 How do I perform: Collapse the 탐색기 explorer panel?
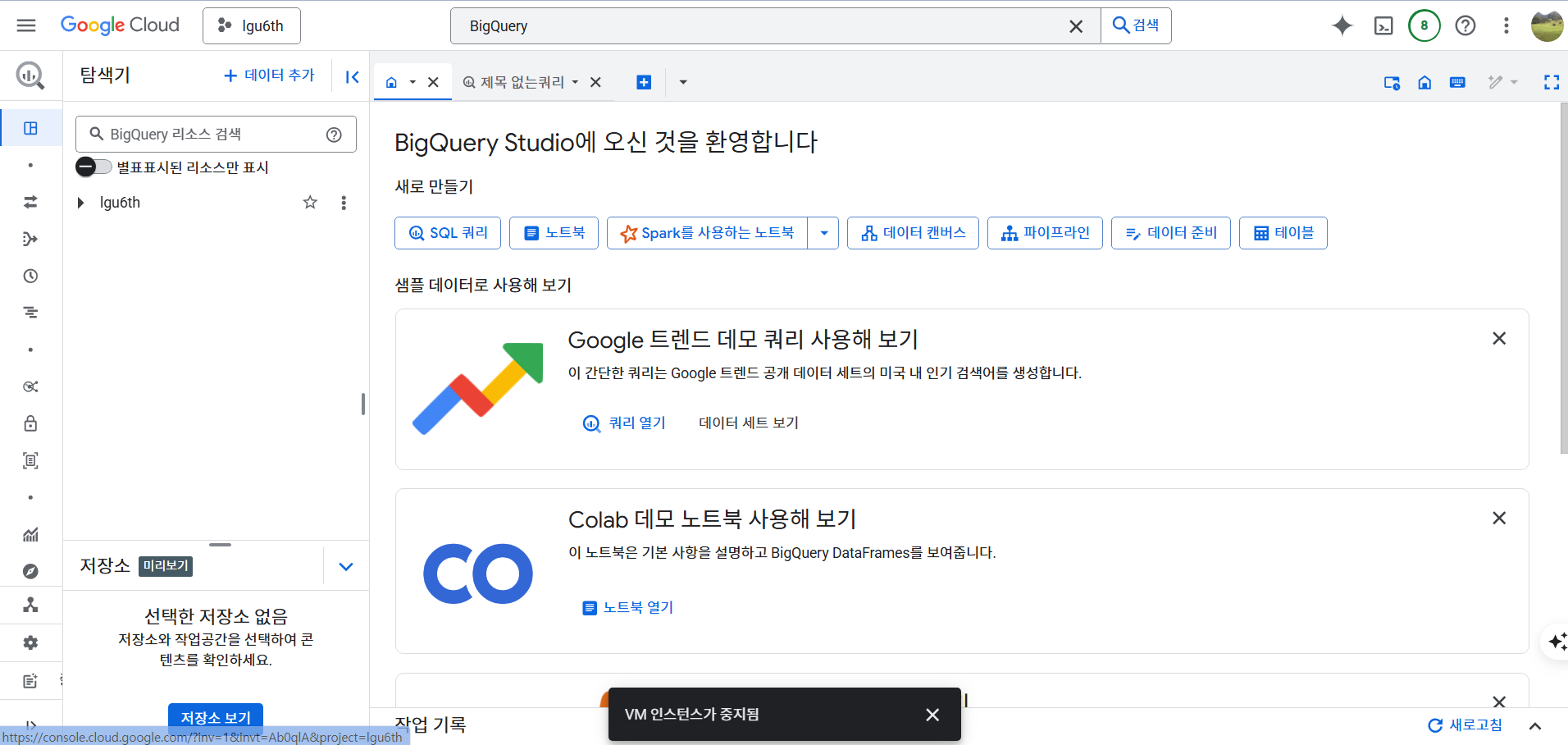(x=353, y=76)
